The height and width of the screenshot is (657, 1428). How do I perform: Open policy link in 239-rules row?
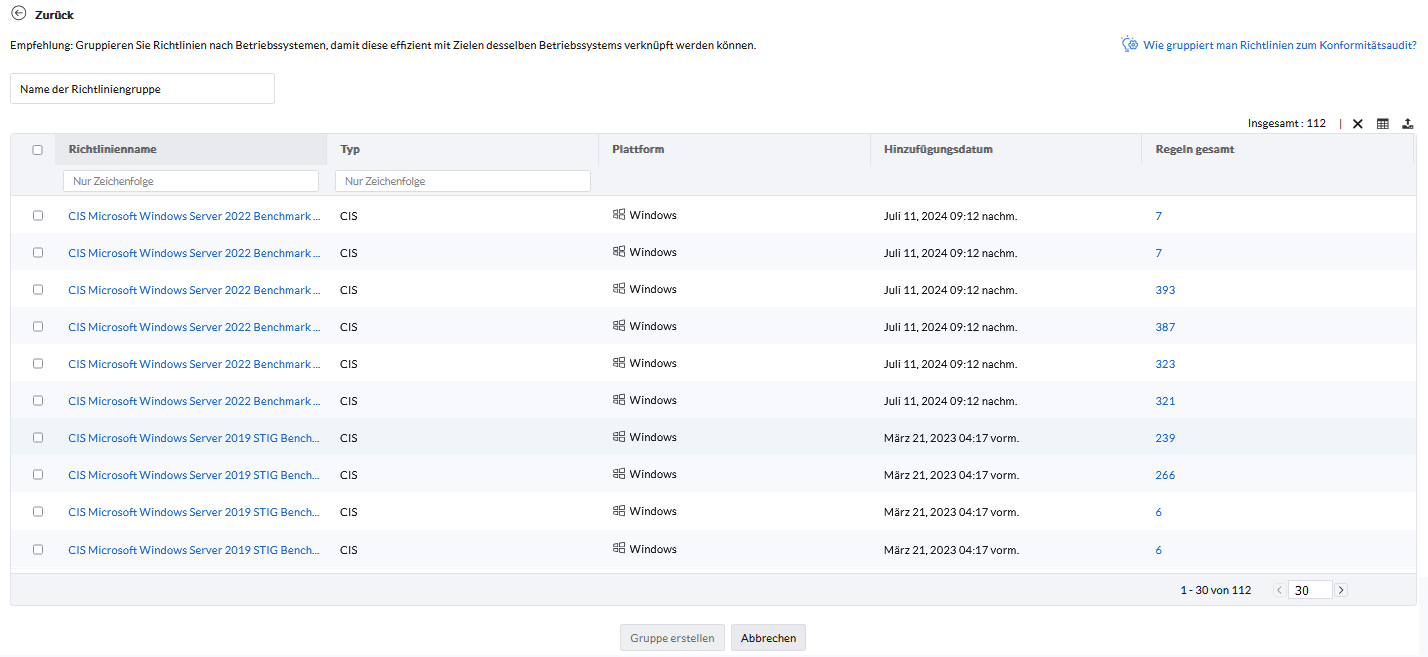point(194,438)
